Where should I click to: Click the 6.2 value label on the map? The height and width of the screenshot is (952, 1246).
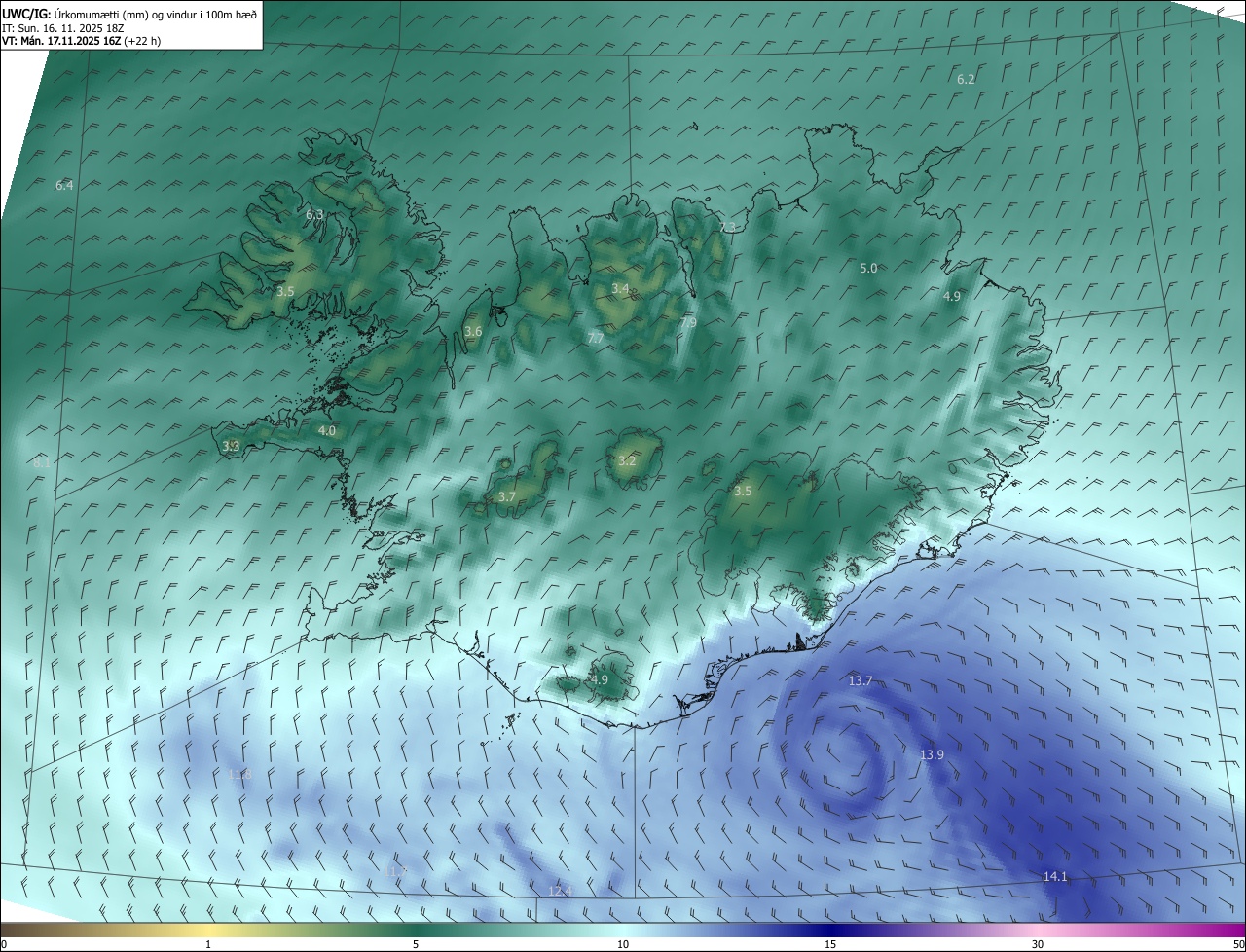(966, 80)
